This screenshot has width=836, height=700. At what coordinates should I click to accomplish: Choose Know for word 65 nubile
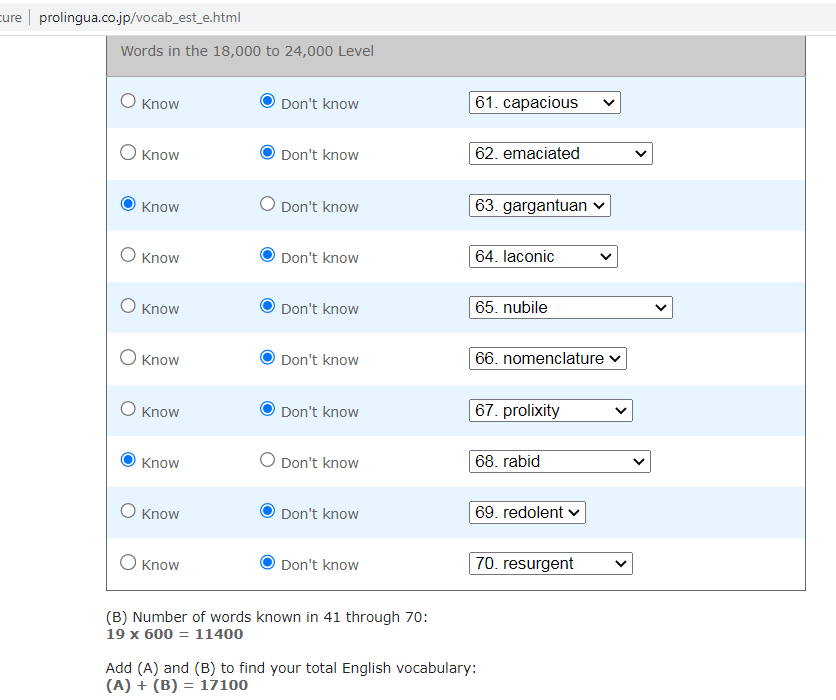tap(128, 306)
